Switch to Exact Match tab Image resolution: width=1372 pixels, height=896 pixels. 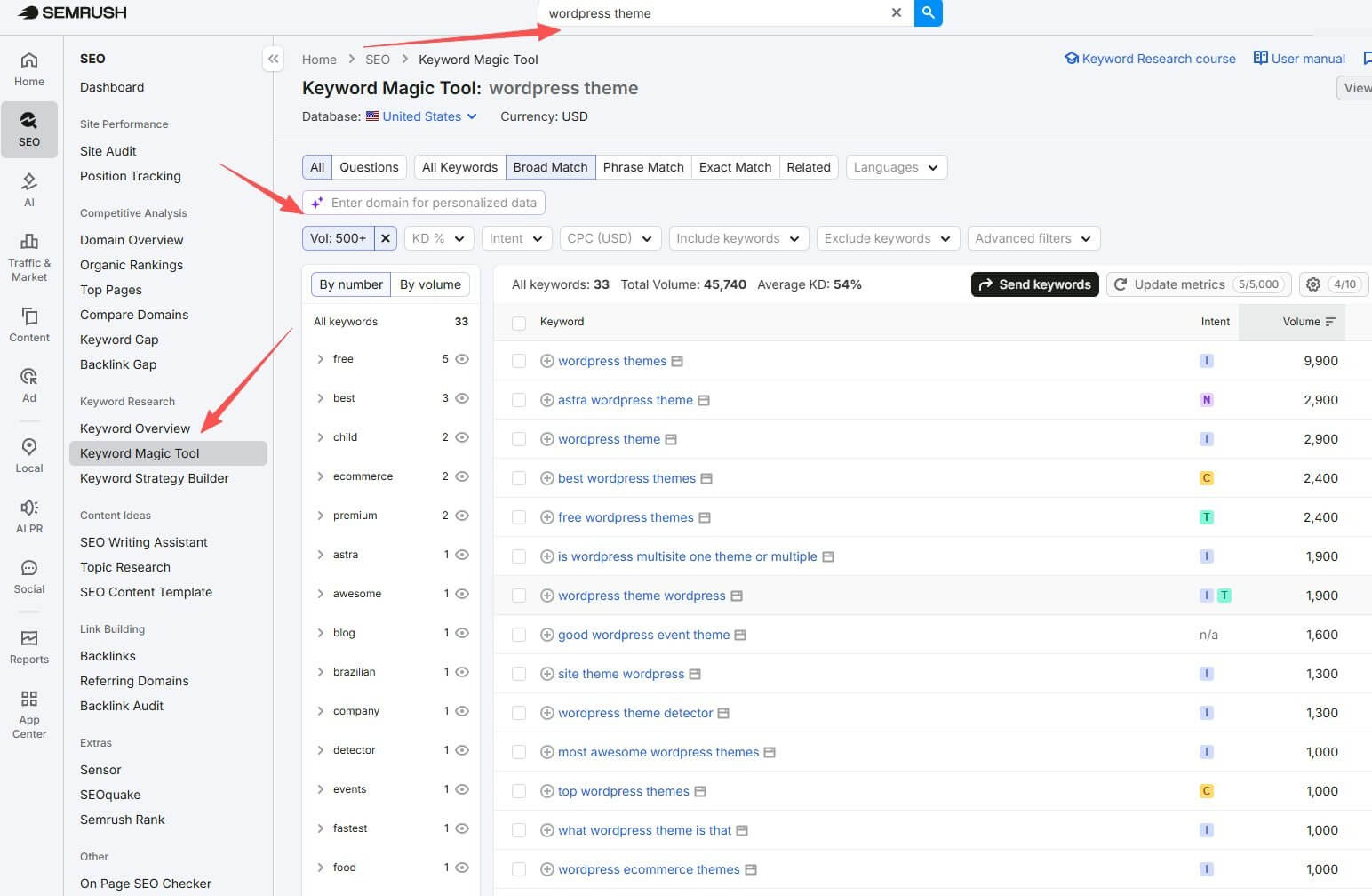tap(735, 167)
